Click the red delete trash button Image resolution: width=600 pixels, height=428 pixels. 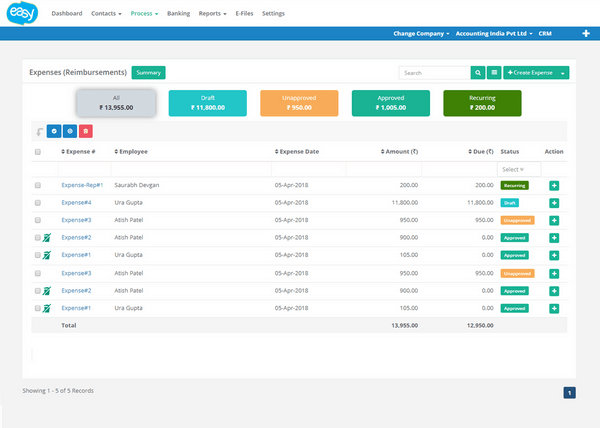click(x=85, y=131)
